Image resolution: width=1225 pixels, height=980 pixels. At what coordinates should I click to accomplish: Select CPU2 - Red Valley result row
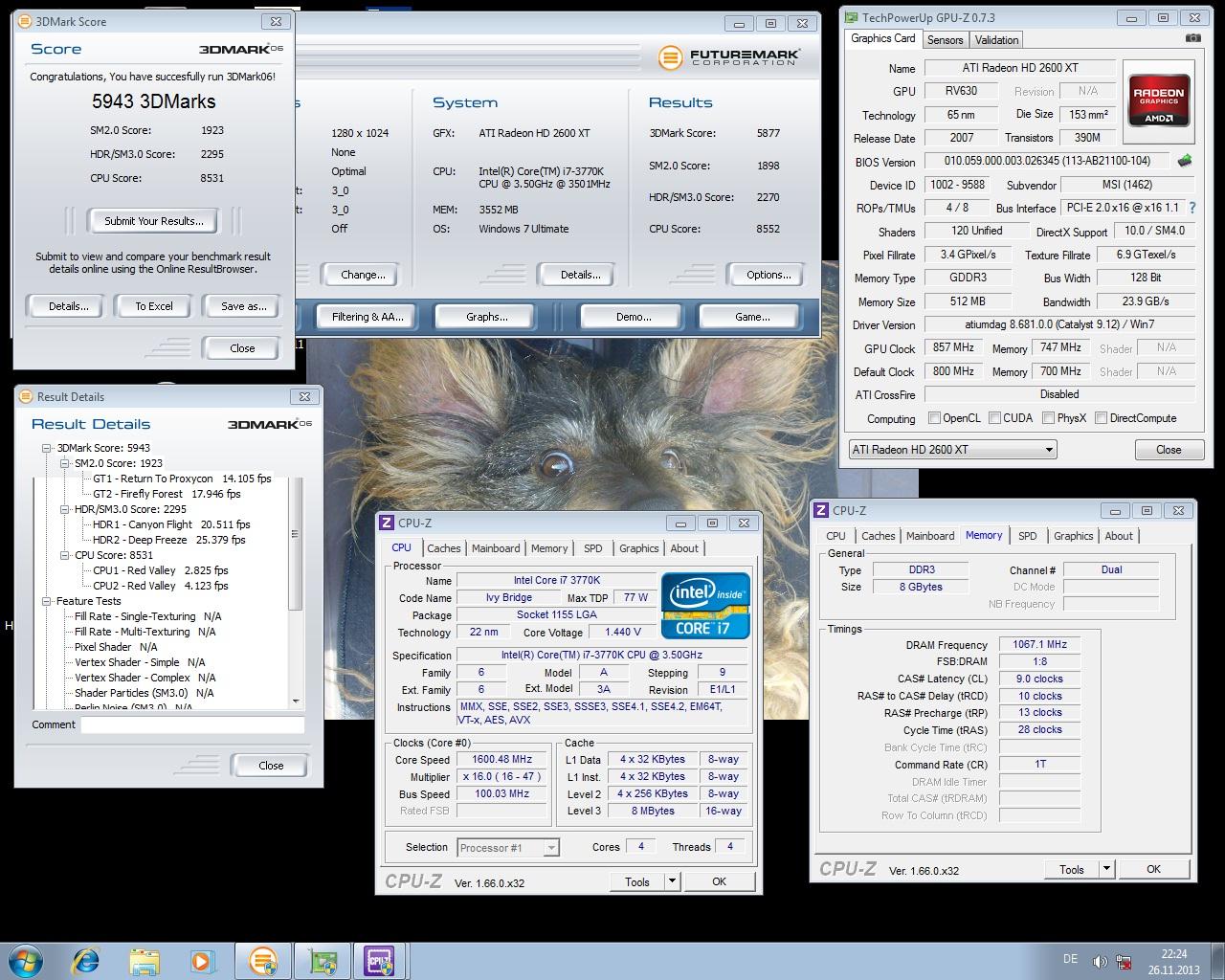click(160, 586)
